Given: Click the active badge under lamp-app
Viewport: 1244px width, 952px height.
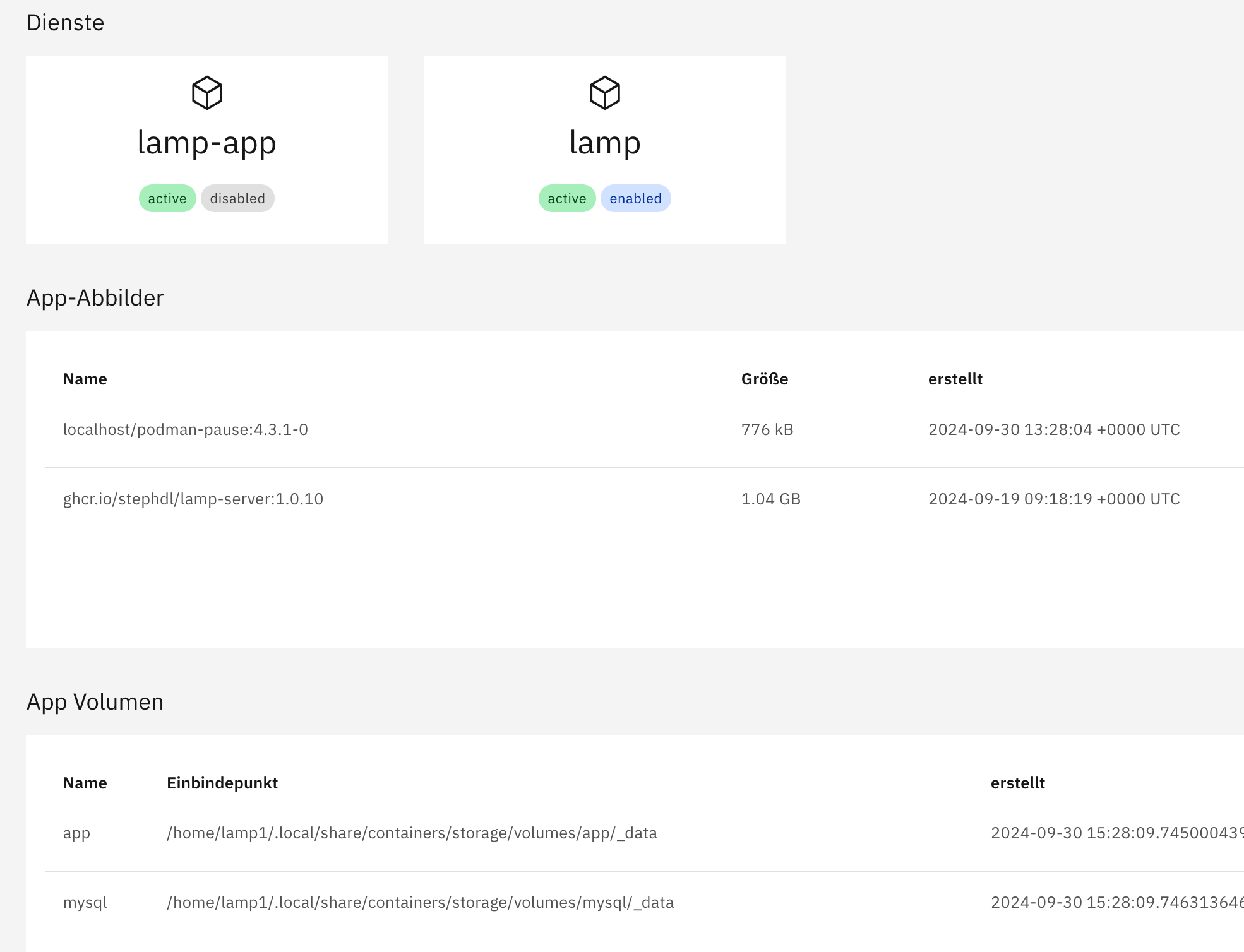Looking at the screenshot, I should [x=167, y=198].
